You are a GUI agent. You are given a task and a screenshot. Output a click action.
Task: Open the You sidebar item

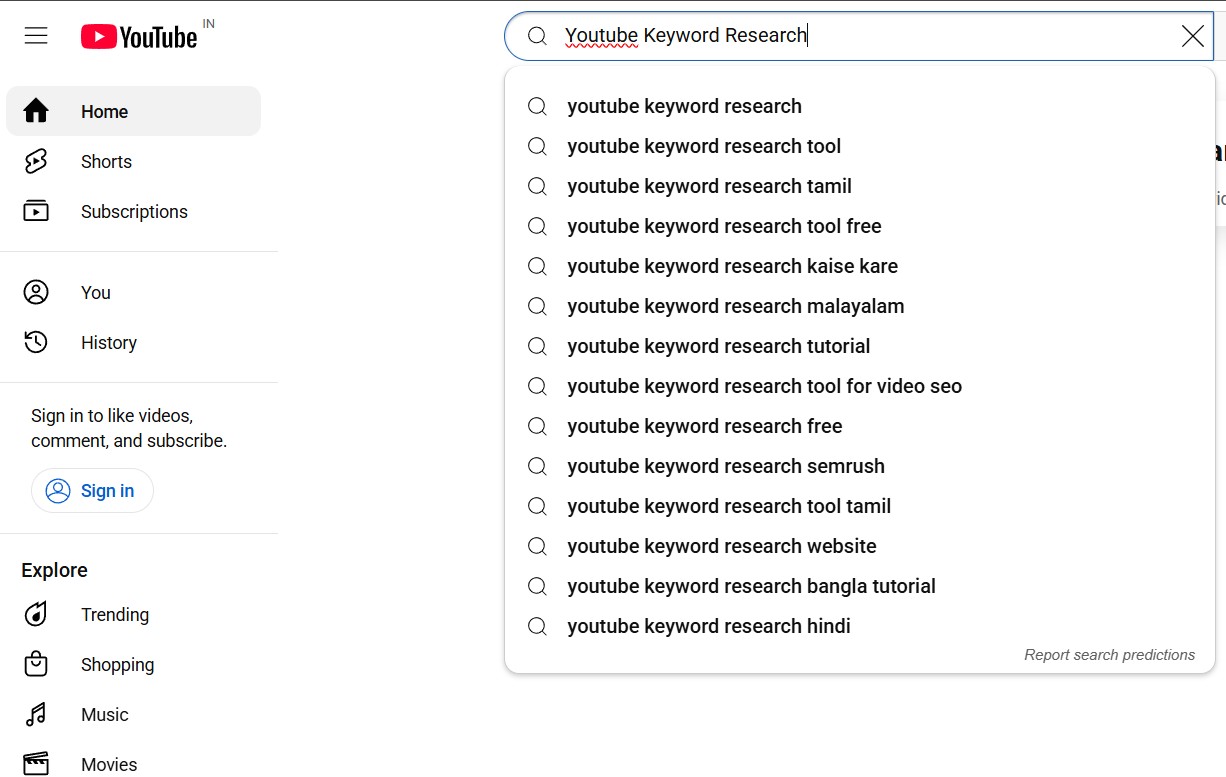tap(95, 293)
